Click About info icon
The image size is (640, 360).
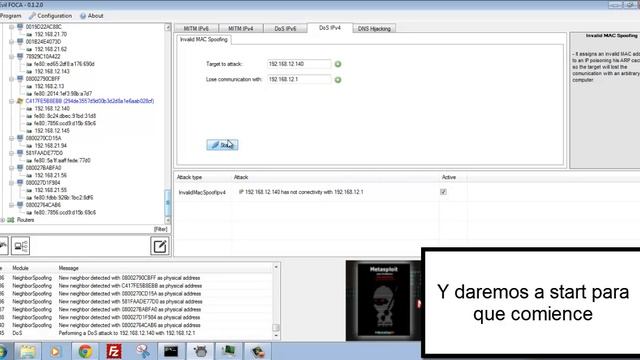pyautogui.click(x=83, y=16)
